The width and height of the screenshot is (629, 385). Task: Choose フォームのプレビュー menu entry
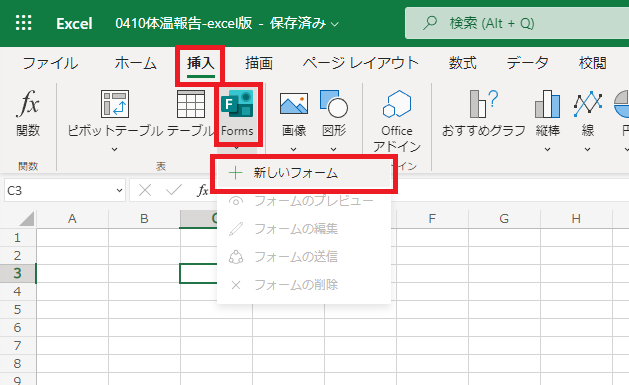304,201
